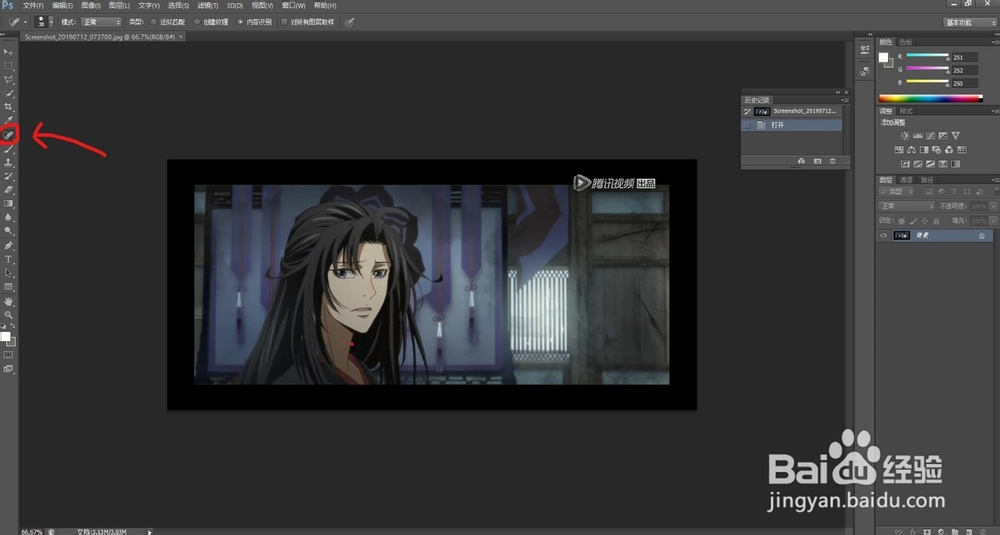Select the Gradient tool
The image size is (1000, 535).
8,204
